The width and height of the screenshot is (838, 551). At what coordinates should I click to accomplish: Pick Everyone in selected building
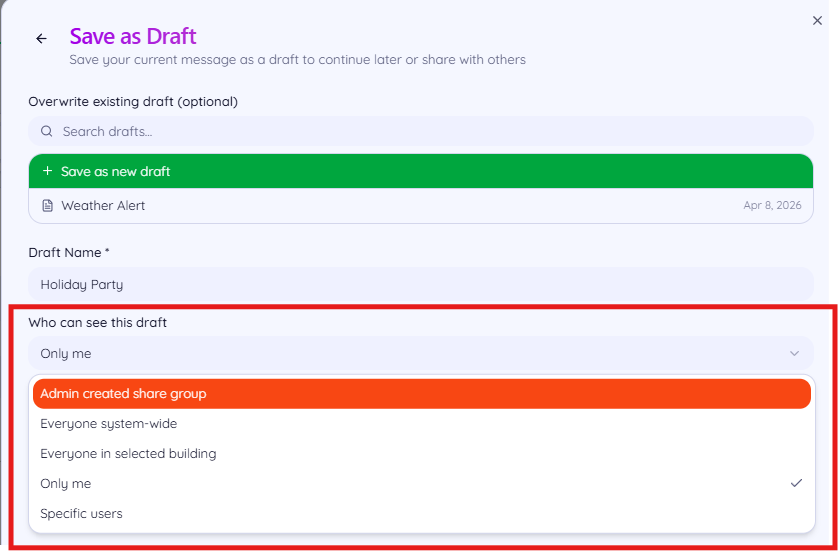(x=422, y=454)
